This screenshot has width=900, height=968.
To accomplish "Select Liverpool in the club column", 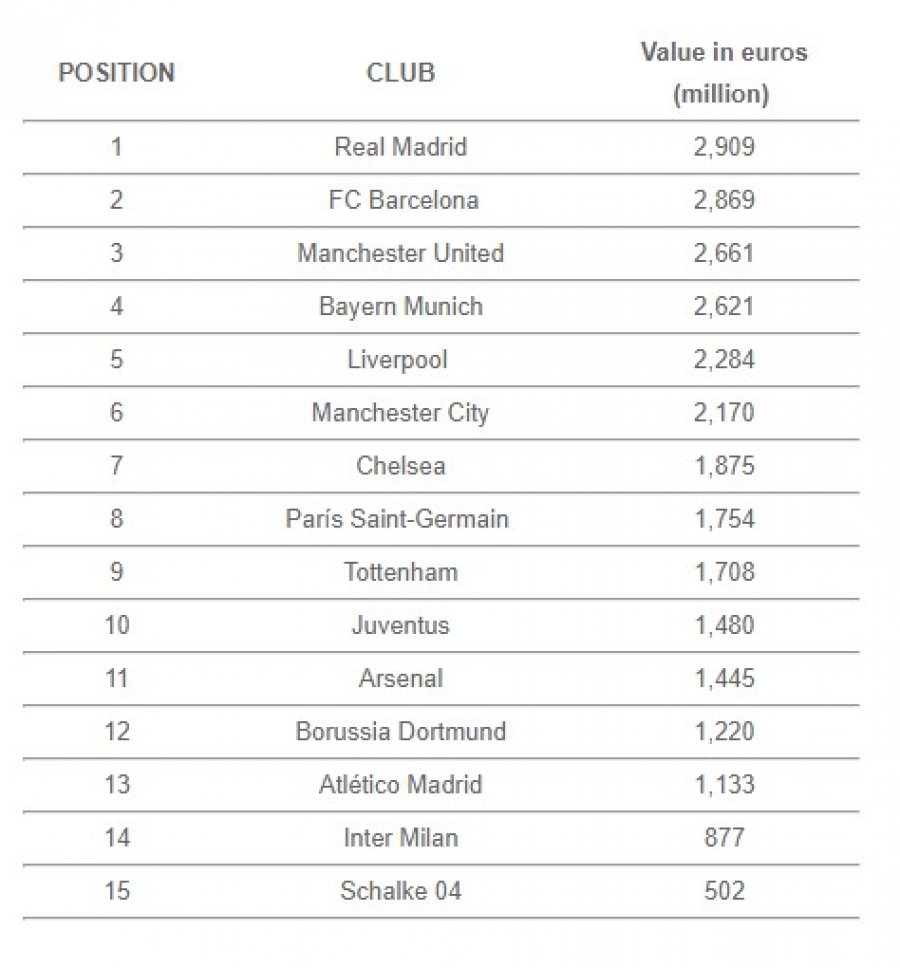I will coord(398,360).
